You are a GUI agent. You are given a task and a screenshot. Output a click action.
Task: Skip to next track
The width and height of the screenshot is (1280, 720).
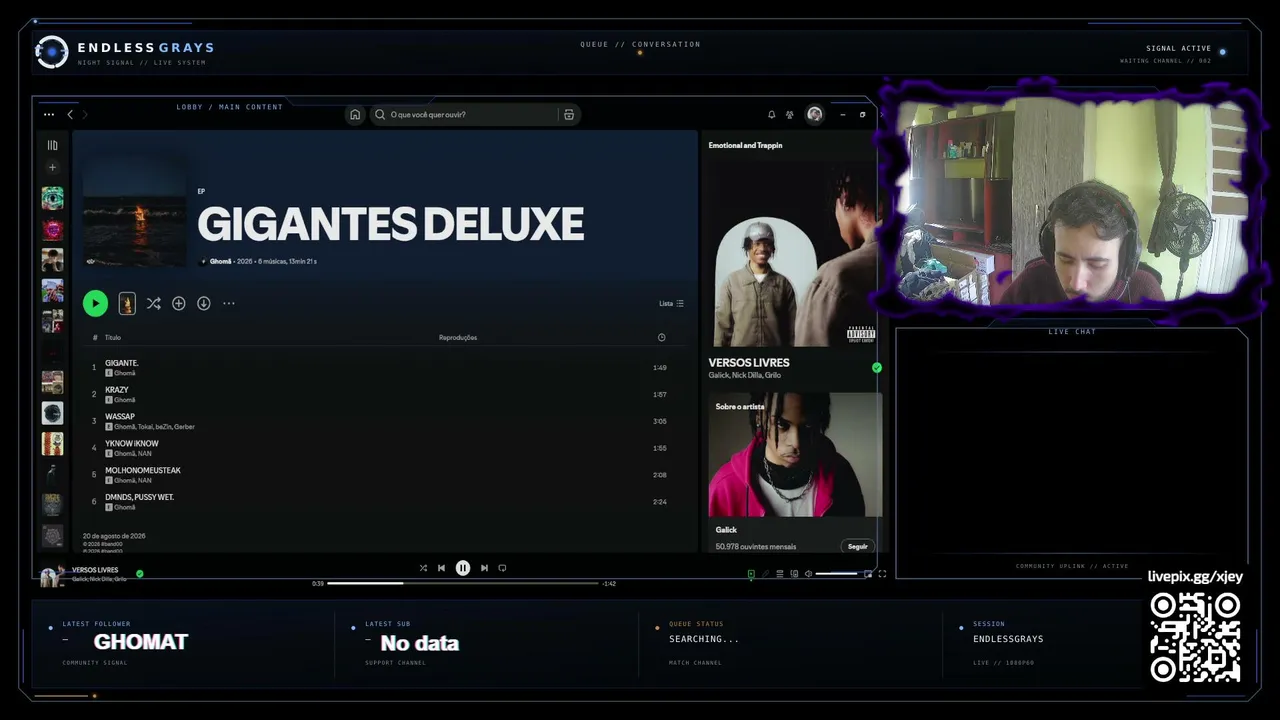(x=484, y=568)
